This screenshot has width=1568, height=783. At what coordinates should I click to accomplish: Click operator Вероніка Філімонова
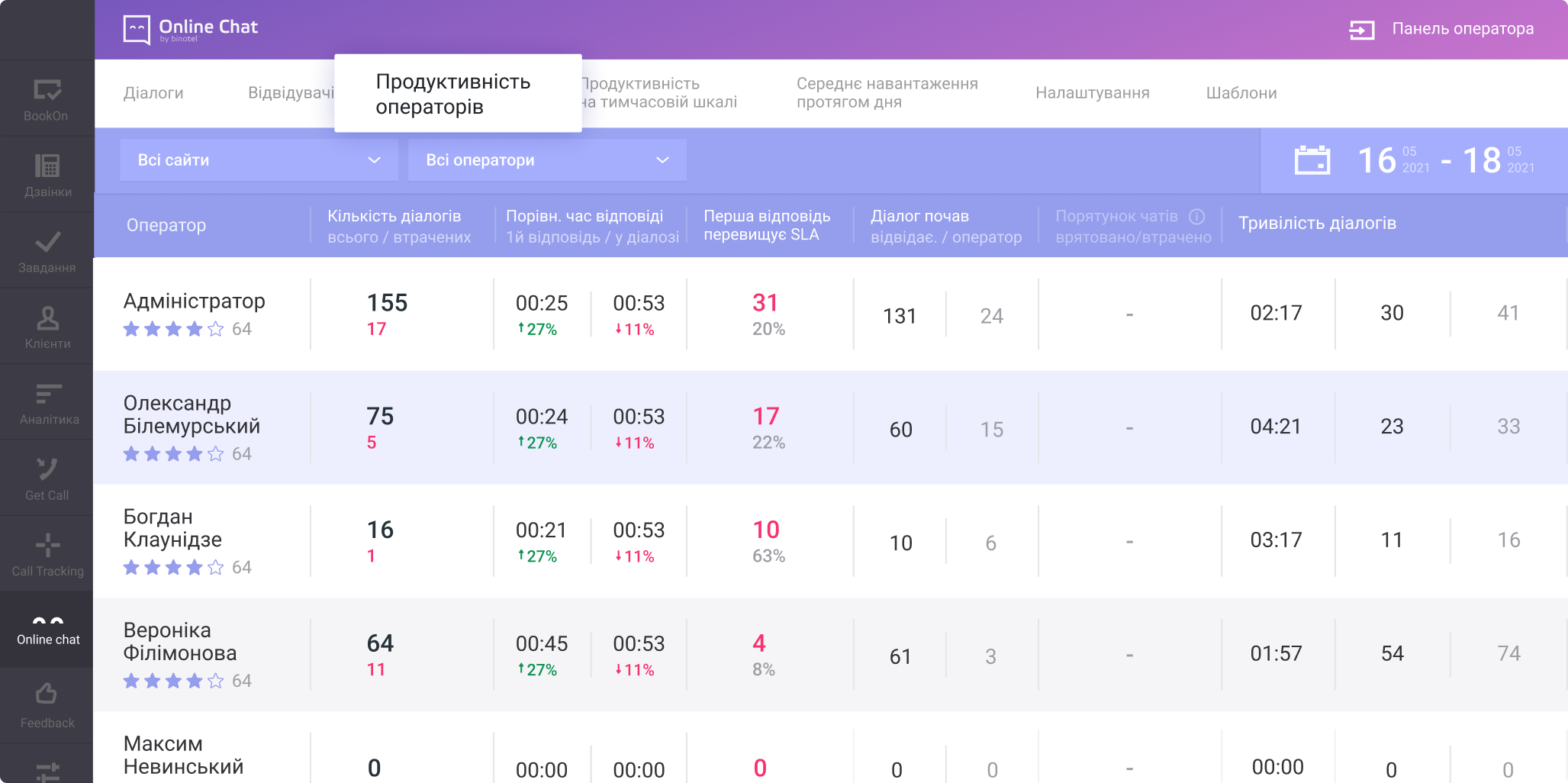[180, 642]
